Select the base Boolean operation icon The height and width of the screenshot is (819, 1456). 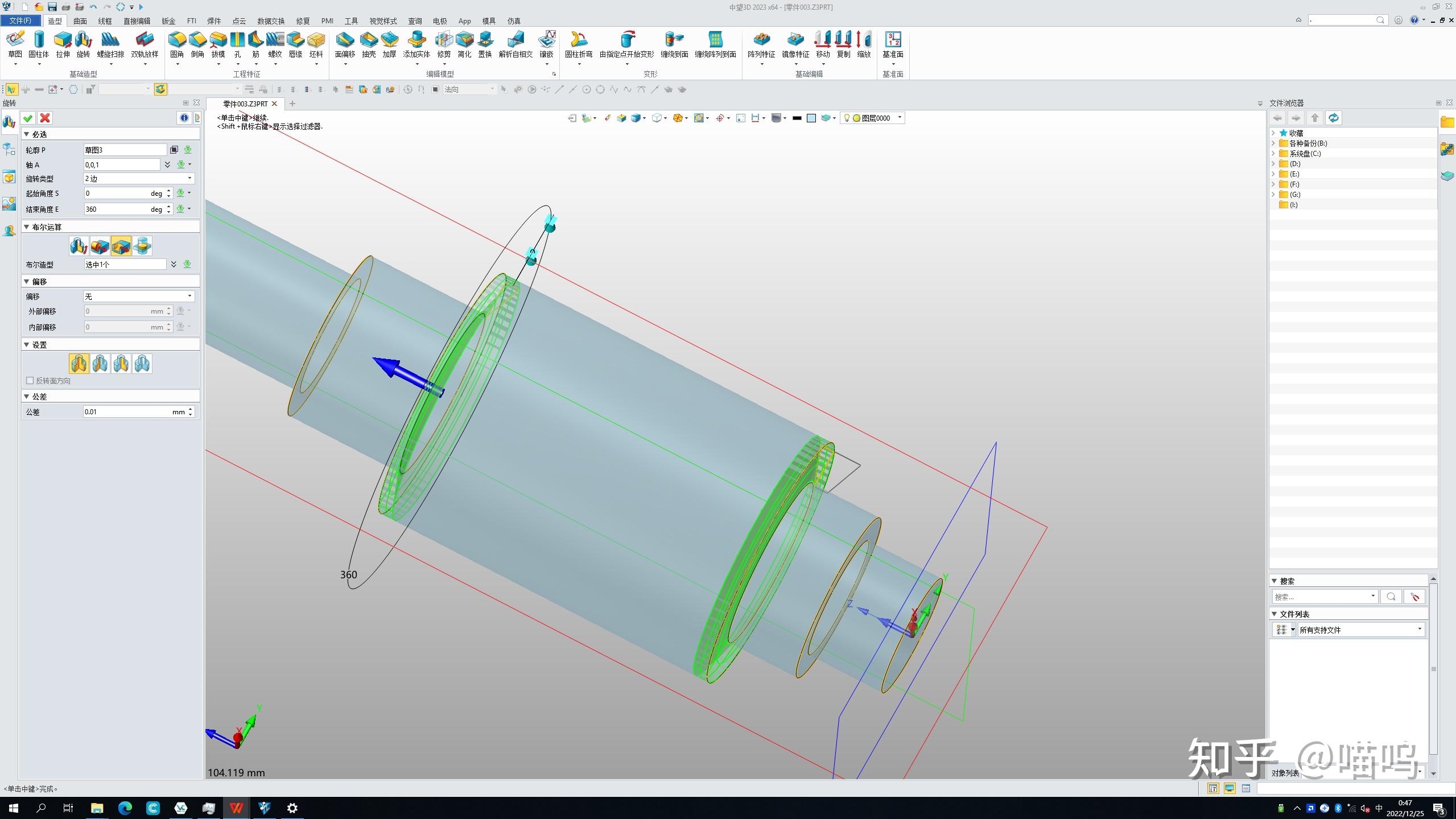click(79, 246)
